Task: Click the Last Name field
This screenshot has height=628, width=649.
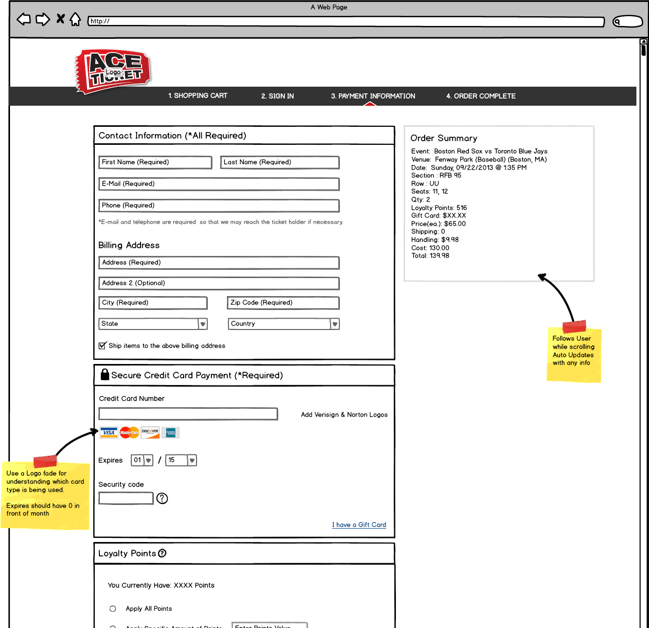Action: (280, 162)
